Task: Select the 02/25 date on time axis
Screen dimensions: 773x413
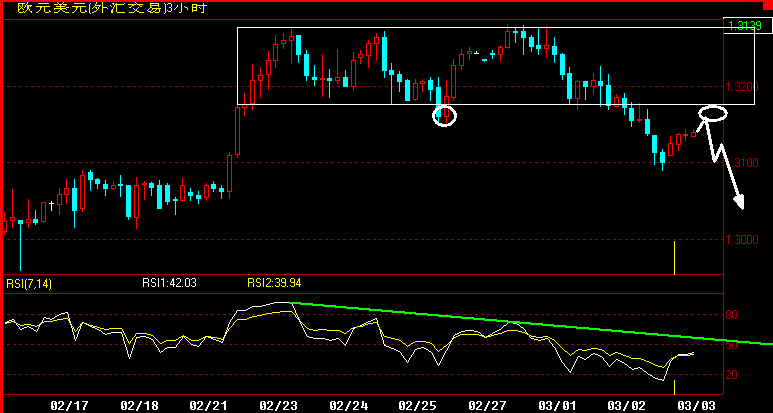Action: click(x=418, y=406)
